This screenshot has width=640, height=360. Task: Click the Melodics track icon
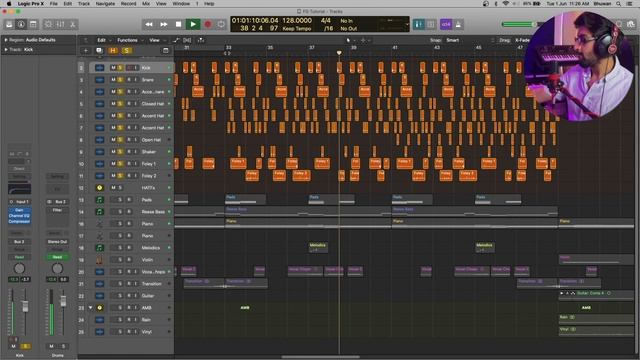pos(99,248)
